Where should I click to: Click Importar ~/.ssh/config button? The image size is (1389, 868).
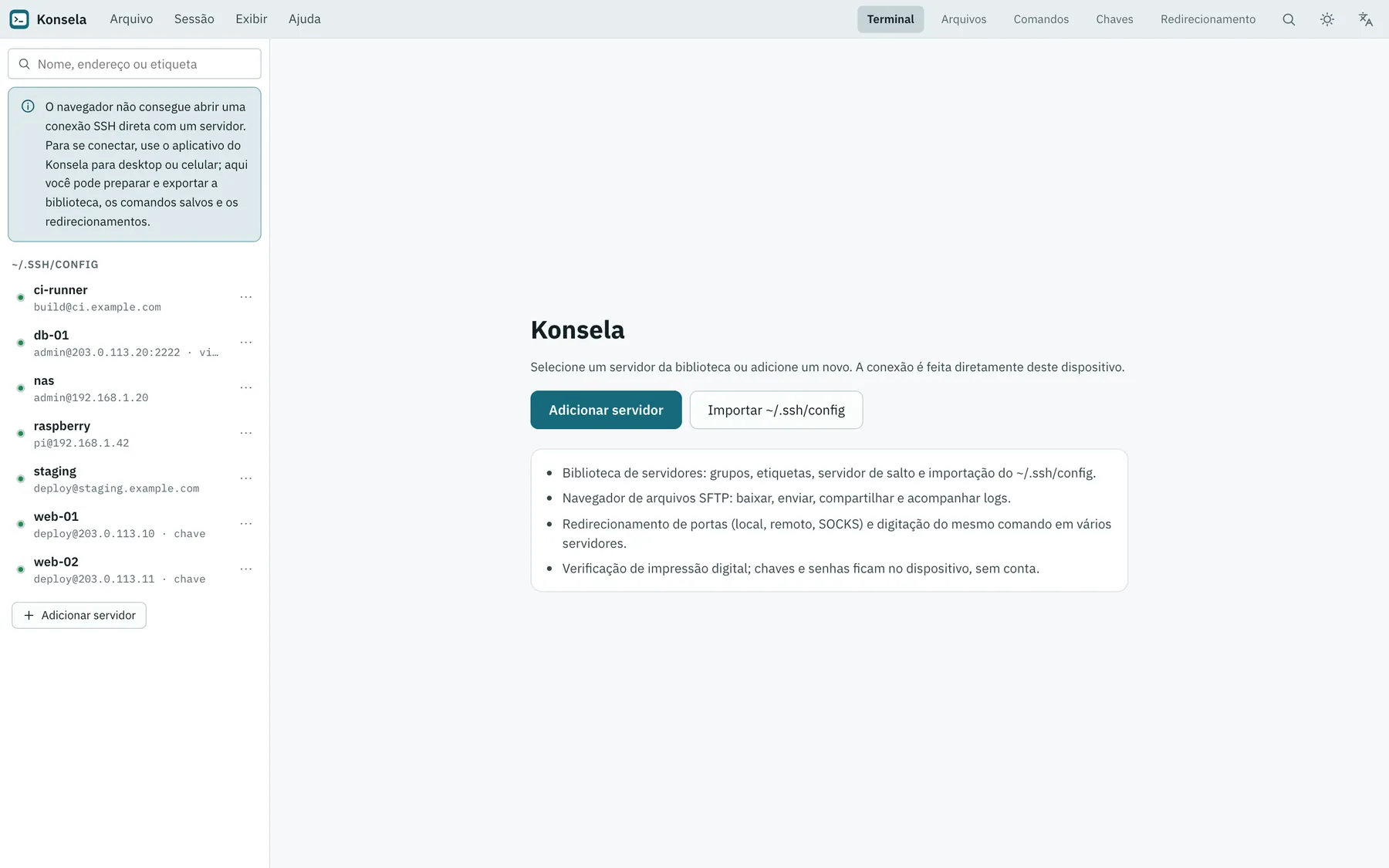pyautogui.click(x=776, y=410)
